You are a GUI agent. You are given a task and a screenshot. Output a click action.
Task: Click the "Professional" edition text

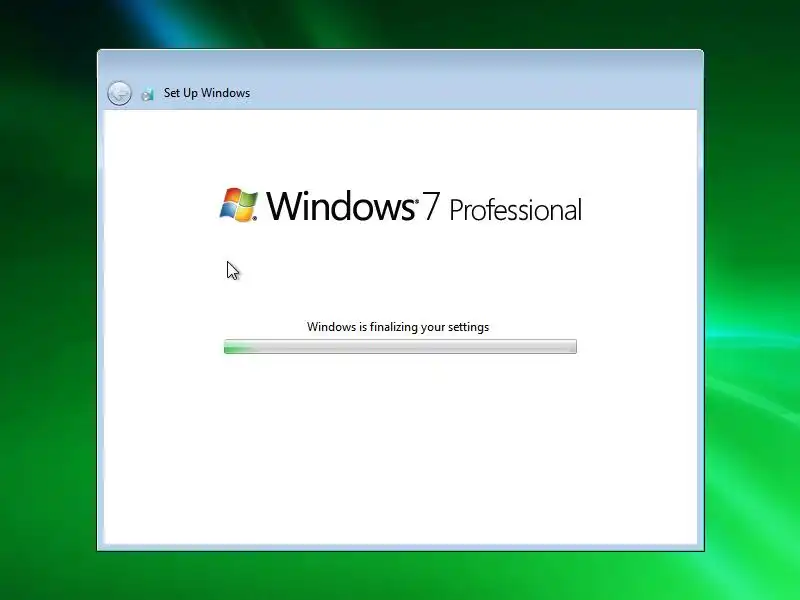pos(515,210)
